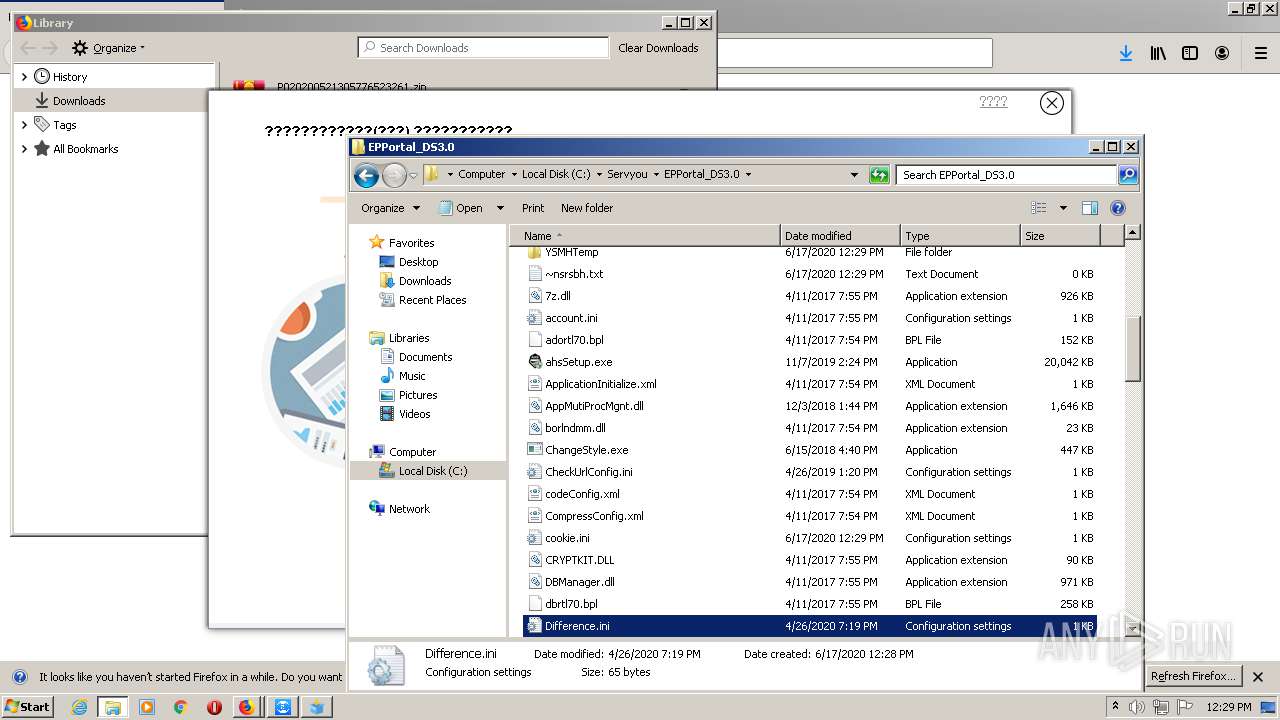
Task: Click the Search EPPortal_DS3.0 field
Action: [1006, 175]
